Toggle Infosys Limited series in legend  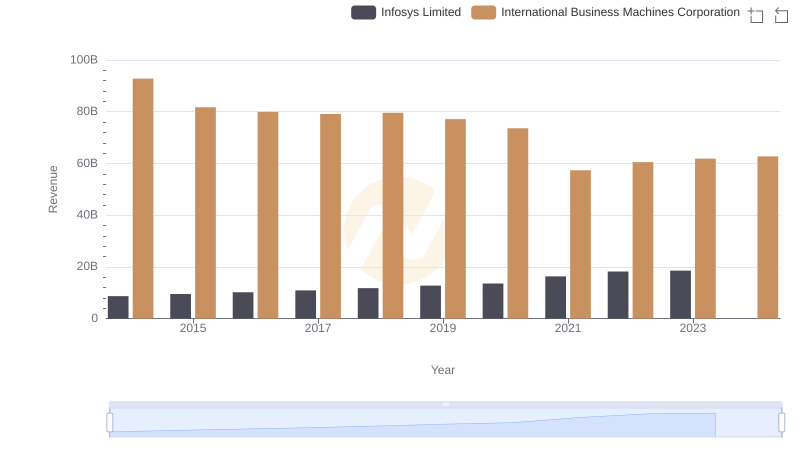click(x=406, y=12)
